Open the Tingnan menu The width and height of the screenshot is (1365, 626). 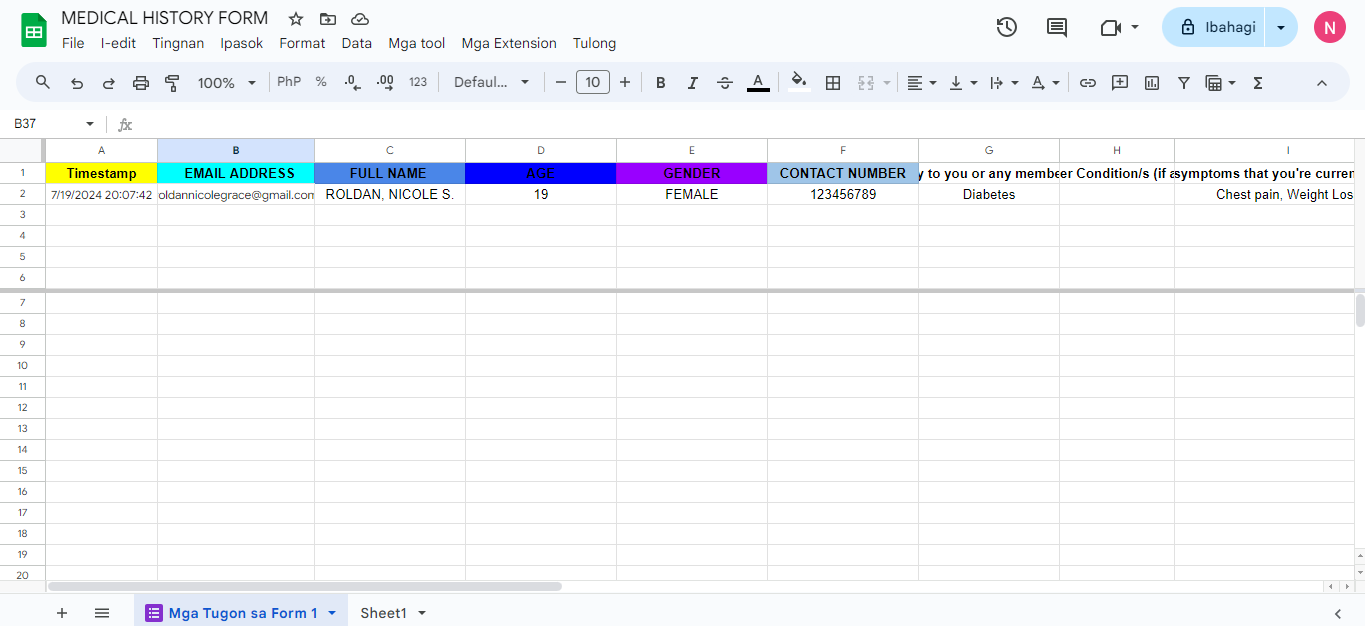point(178,43)
